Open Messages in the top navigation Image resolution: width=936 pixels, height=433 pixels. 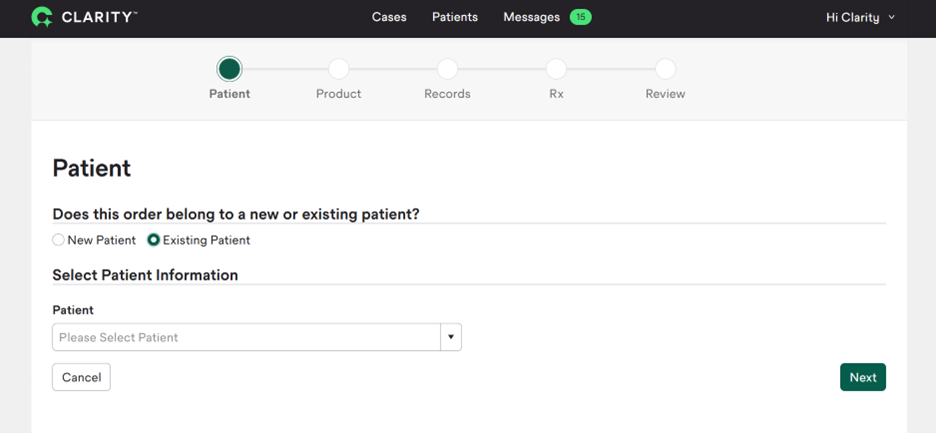531,17
